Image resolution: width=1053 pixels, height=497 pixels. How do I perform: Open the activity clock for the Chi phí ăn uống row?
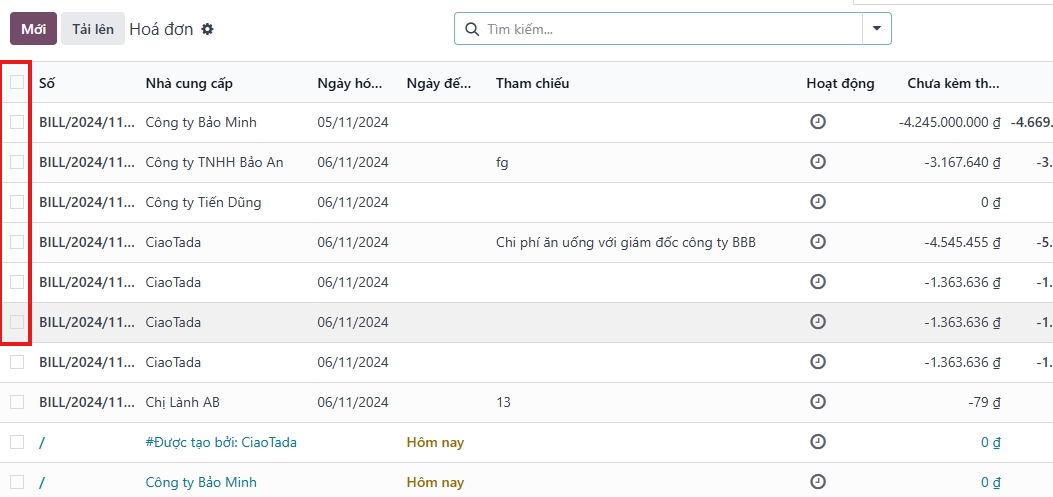click(x=818, y=242)
